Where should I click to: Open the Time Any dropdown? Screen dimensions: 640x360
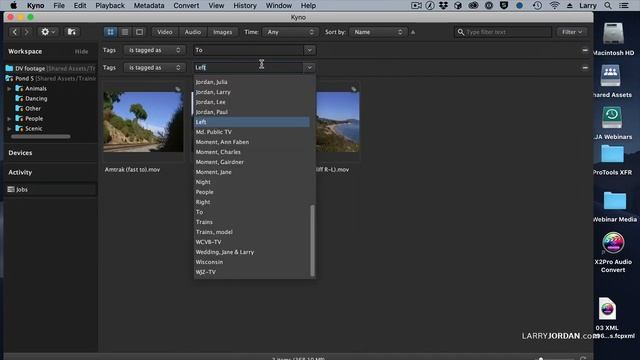[290, 32]
